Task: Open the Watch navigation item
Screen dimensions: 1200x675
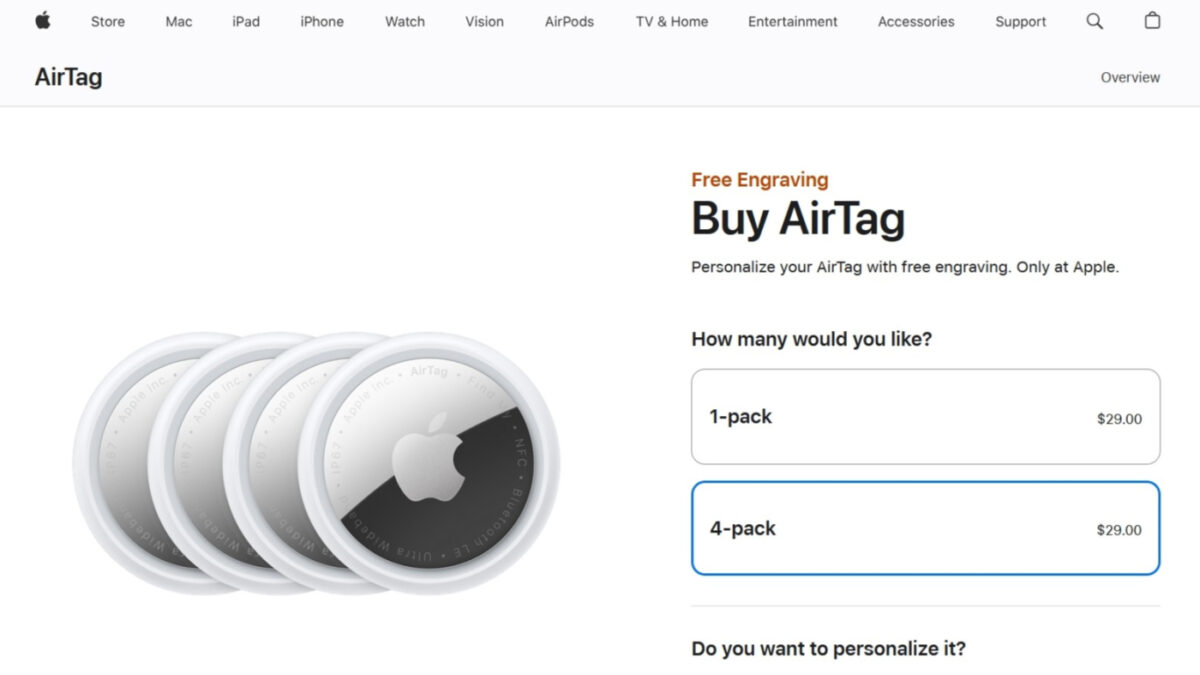Action: coord(405,21)
